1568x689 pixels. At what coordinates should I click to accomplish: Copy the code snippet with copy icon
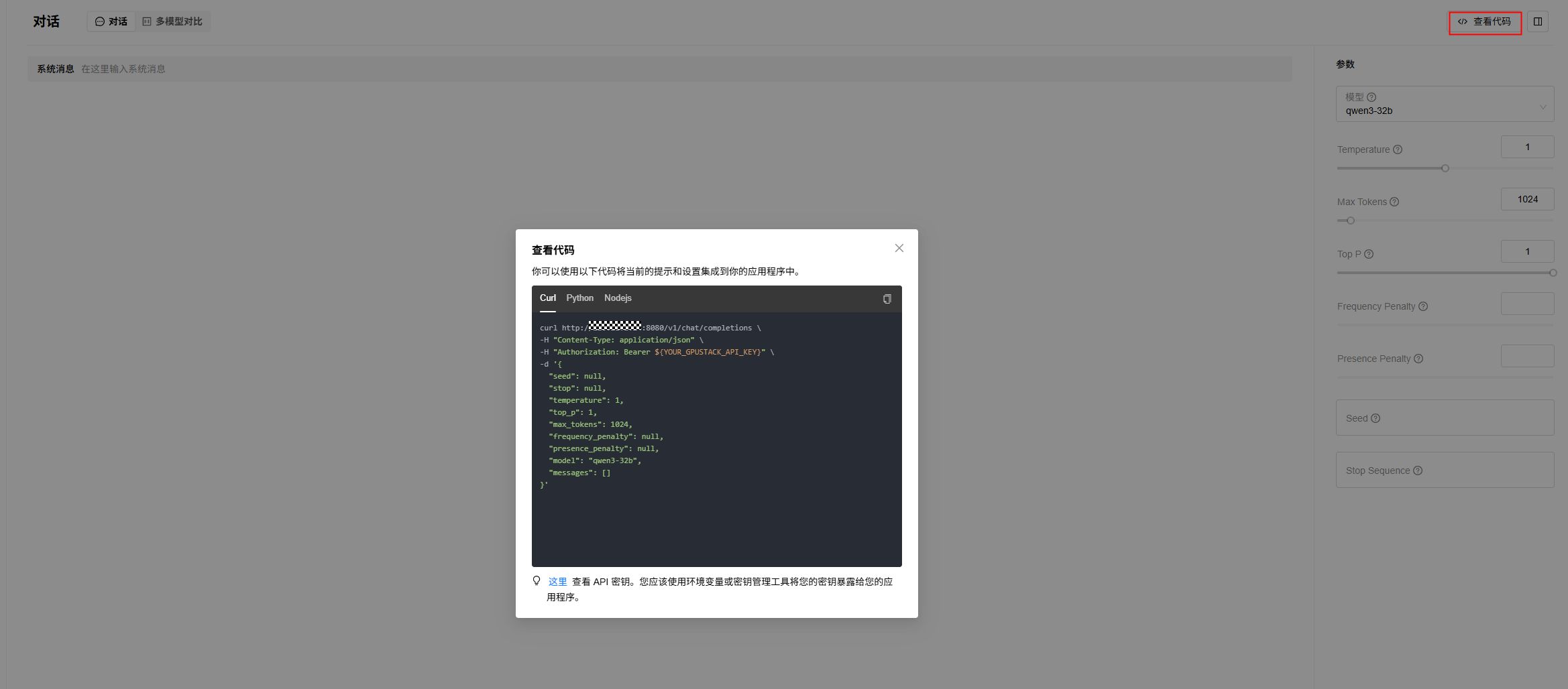point(887,299)
